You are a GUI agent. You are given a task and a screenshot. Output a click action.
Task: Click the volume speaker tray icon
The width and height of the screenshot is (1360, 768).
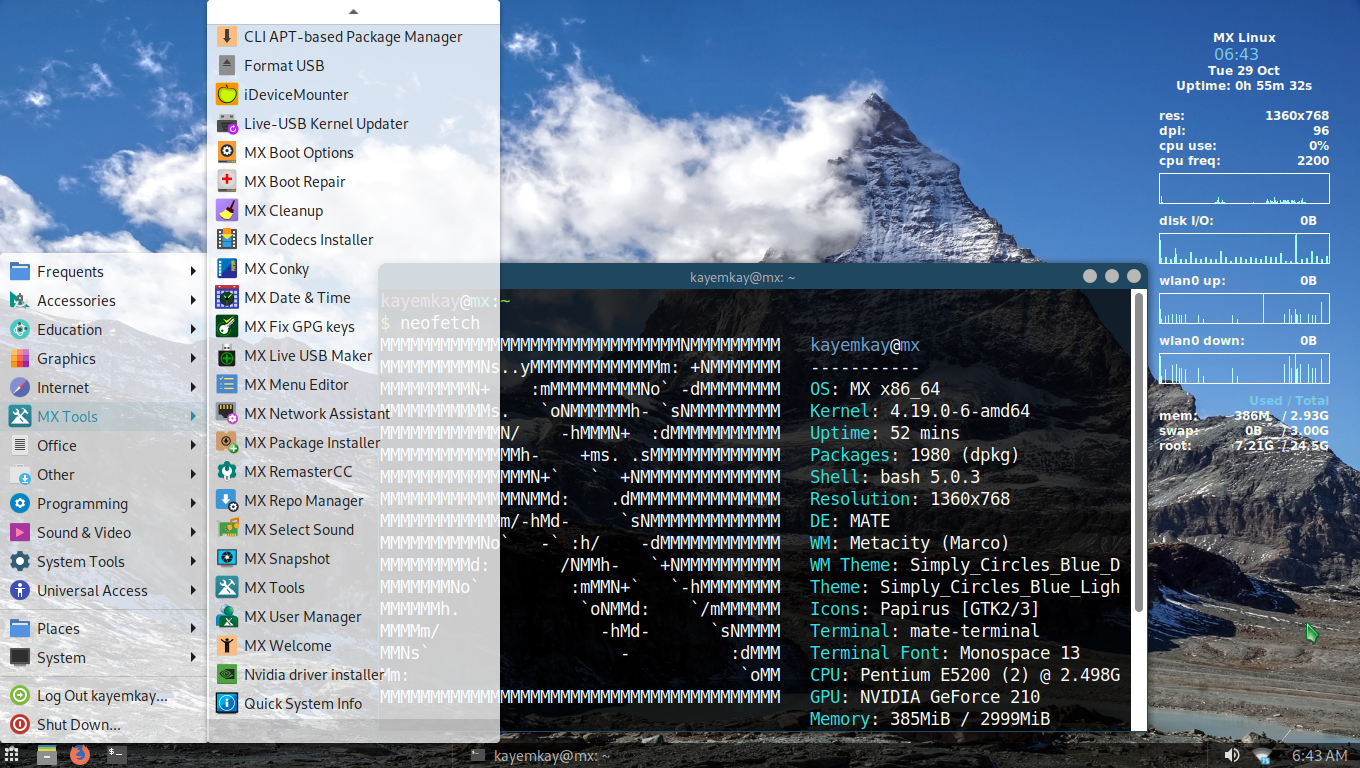(1232, 756)
